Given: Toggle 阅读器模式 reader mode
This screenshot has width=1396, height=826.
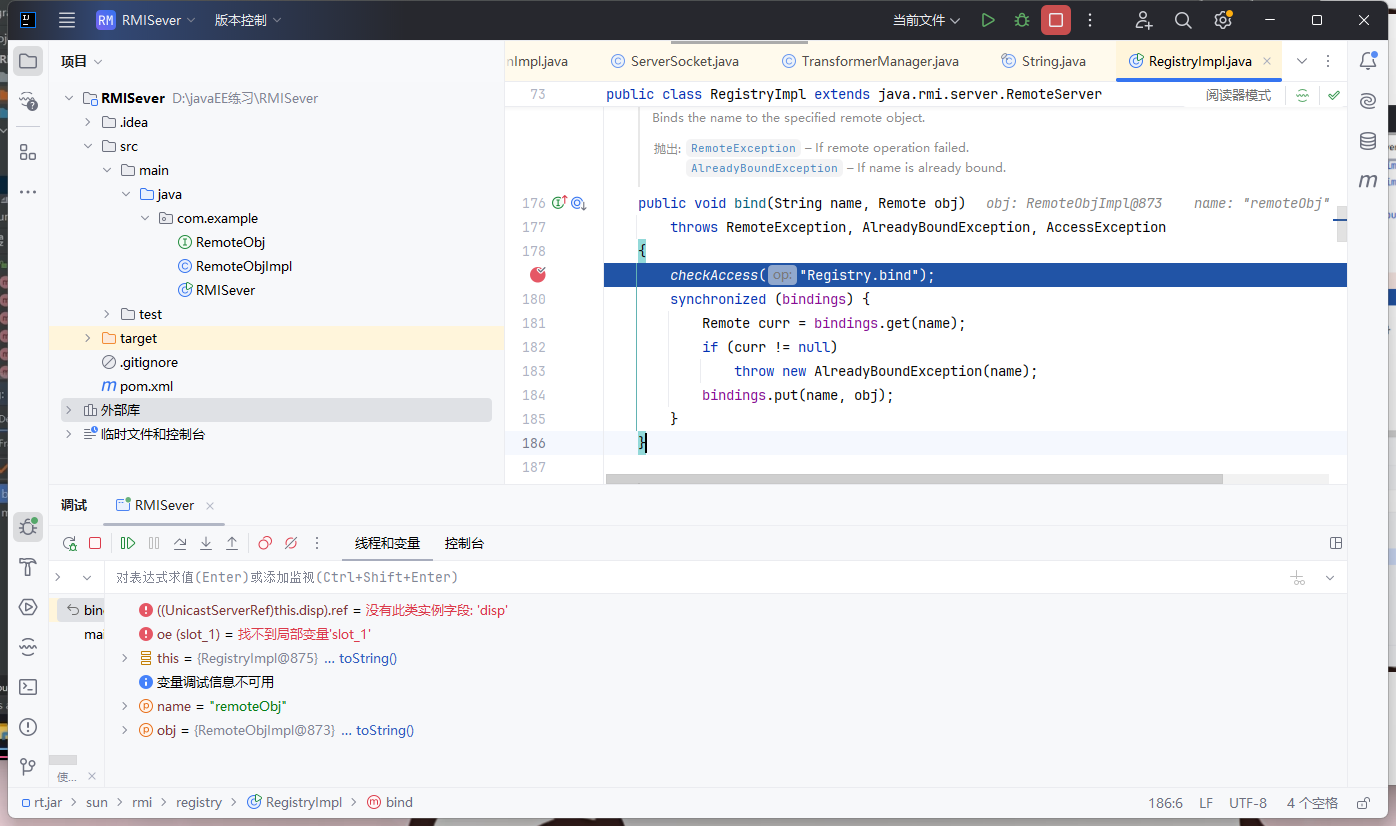Looking at the screenshot, I should coord(1238,95).
